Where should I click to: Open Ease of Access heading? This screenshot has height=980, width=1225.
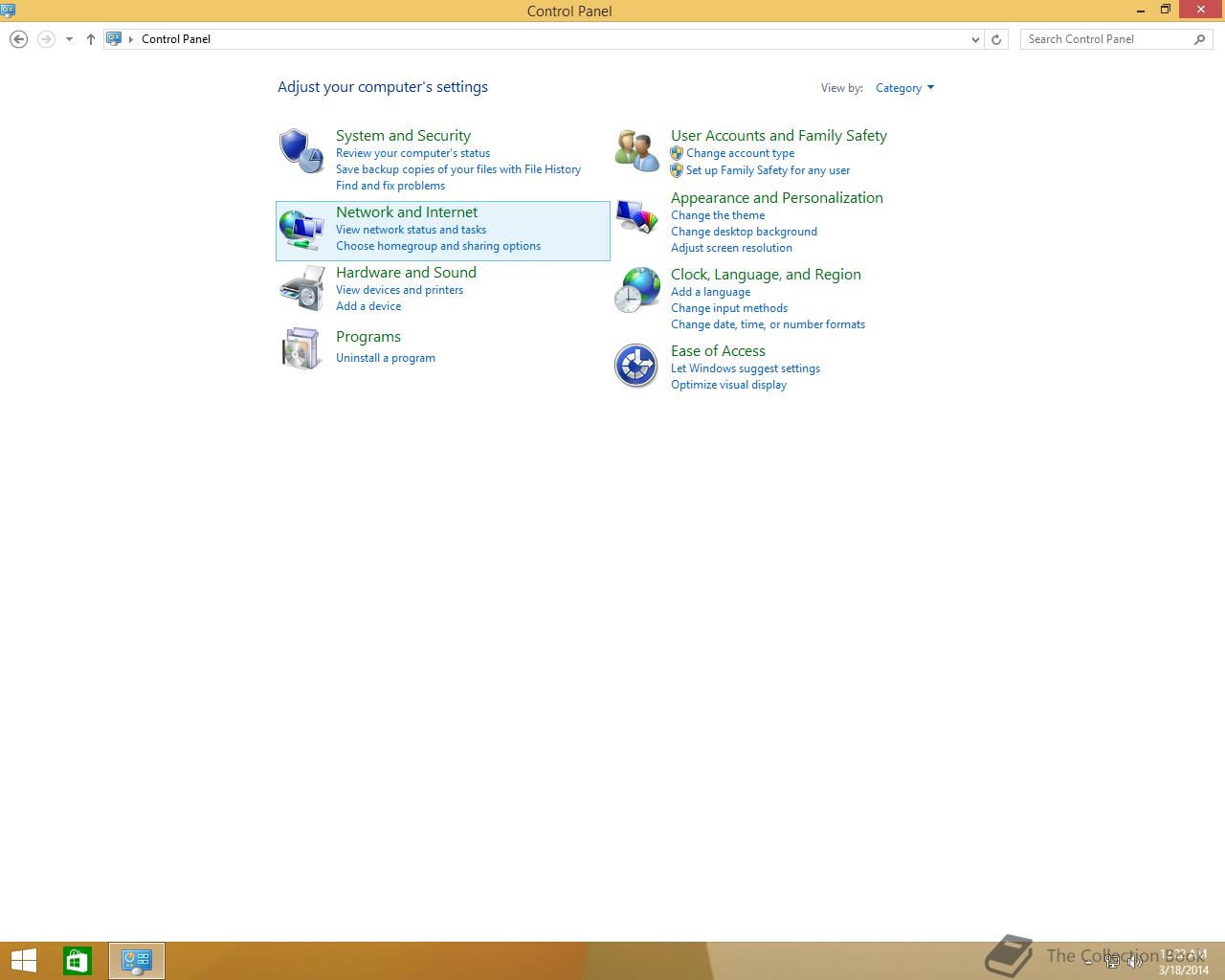tap(718, 351)
